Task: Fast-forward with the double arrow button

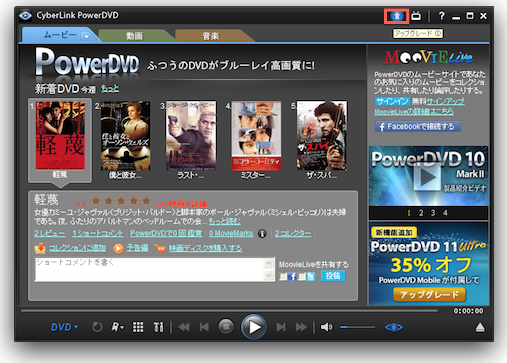Action: pyautogui.click(x=301, y=327)
